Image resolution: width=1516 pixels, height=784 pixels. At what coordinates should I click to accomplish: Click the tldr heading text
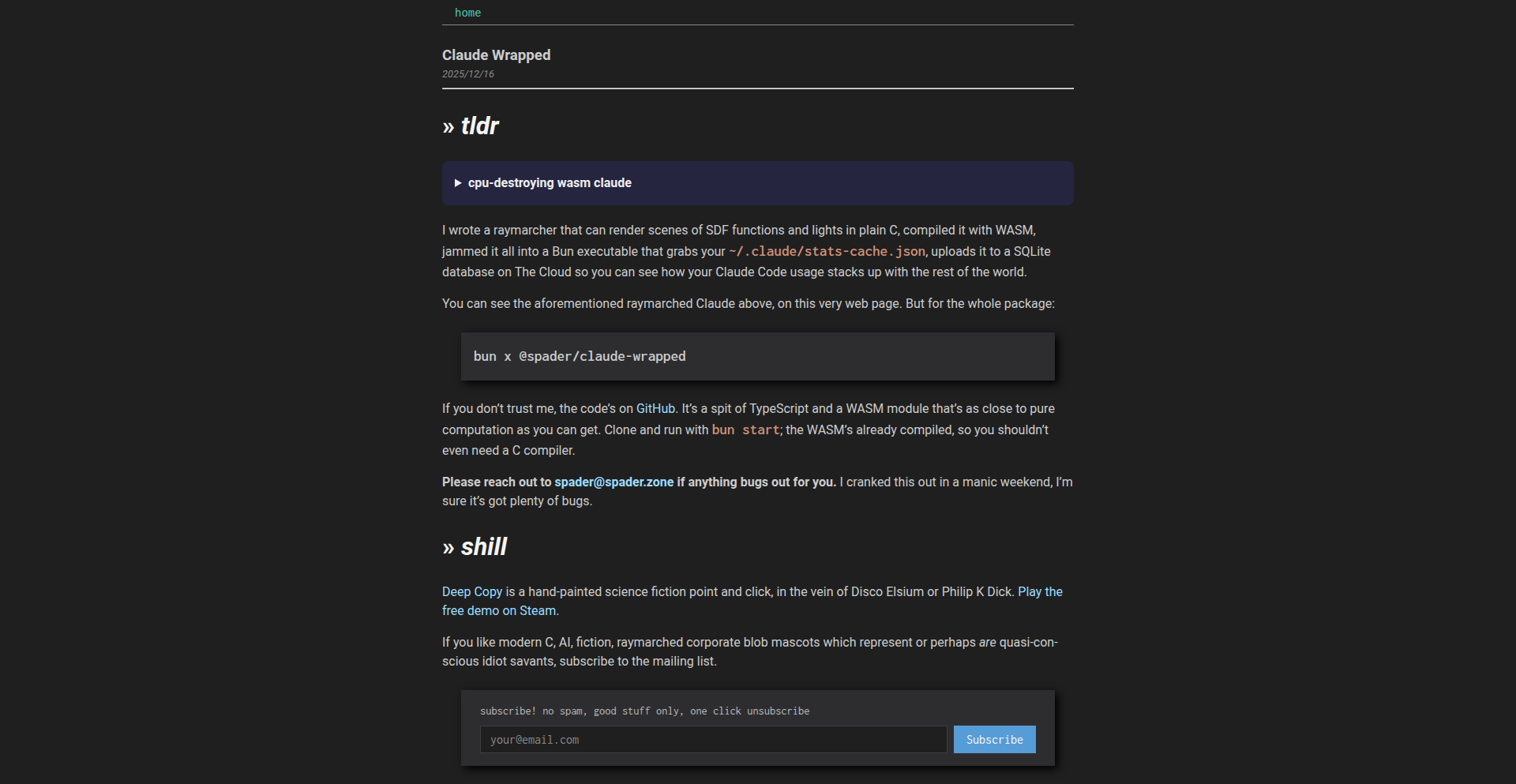click(x=480, y=126)
